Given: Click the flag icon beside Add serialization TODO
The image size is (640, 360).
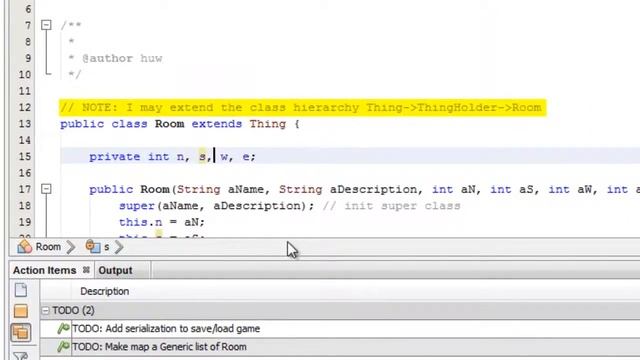Looking at the screenshot, I should (x=63, y=328).
